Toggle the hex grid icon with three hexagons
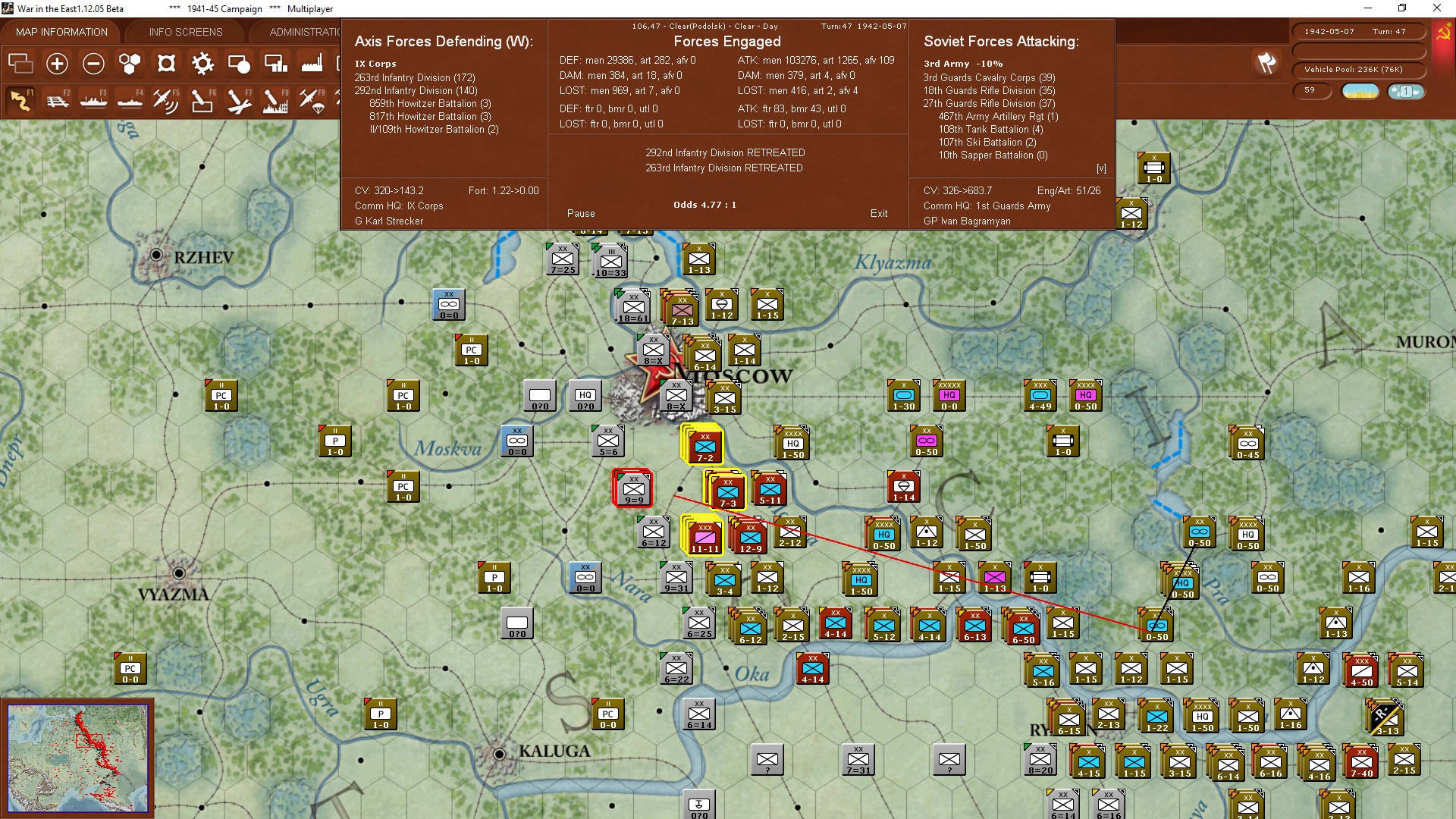The height and width of the screenshot is (819, 1456). tap(130, 64)
